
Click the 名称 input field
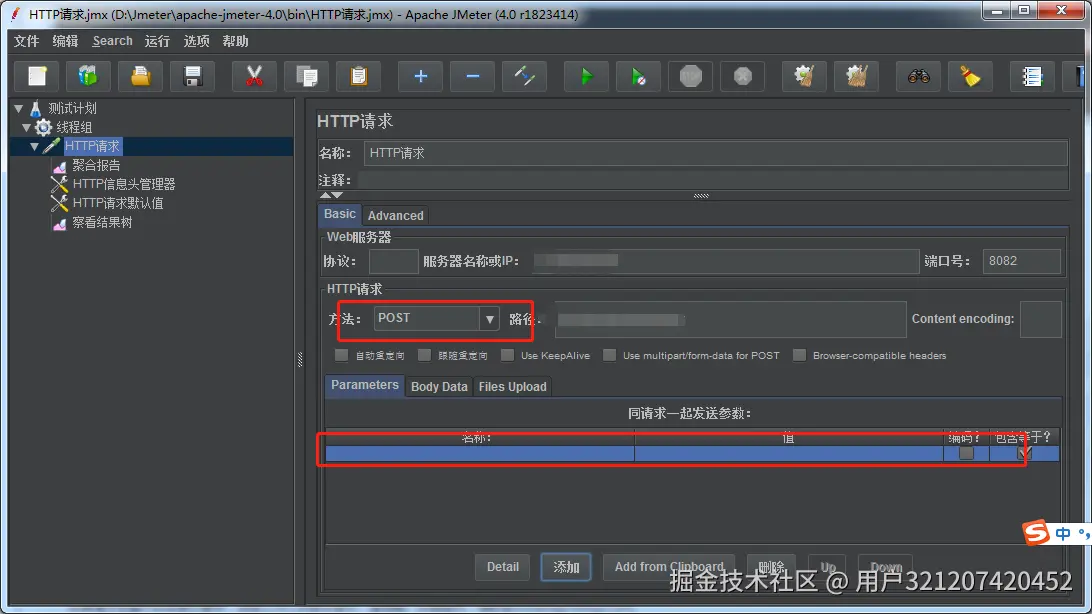pos(715,153)
